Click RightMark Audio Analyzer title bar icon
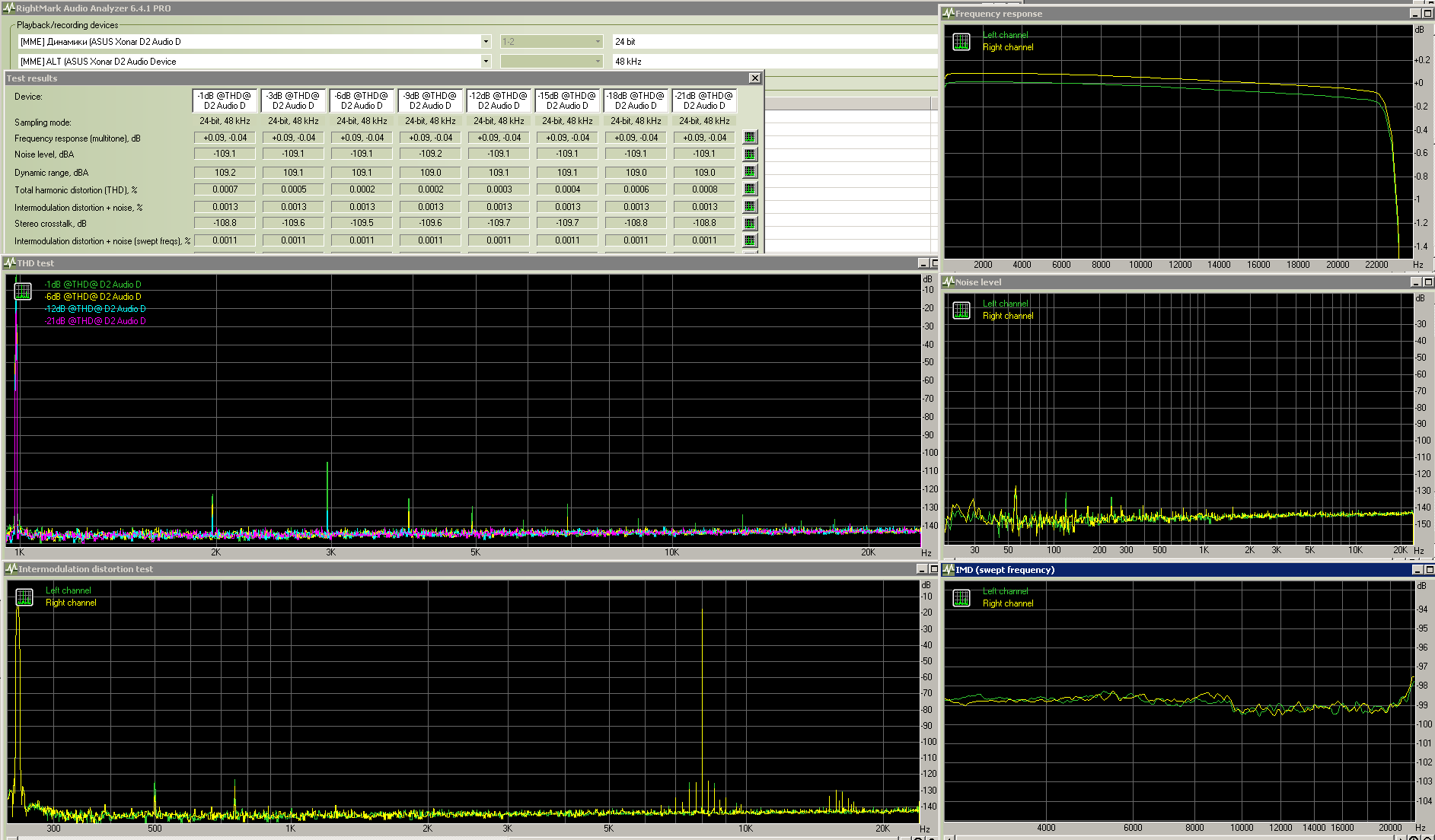Screen dimensions: 1435x840 (8, 8)
